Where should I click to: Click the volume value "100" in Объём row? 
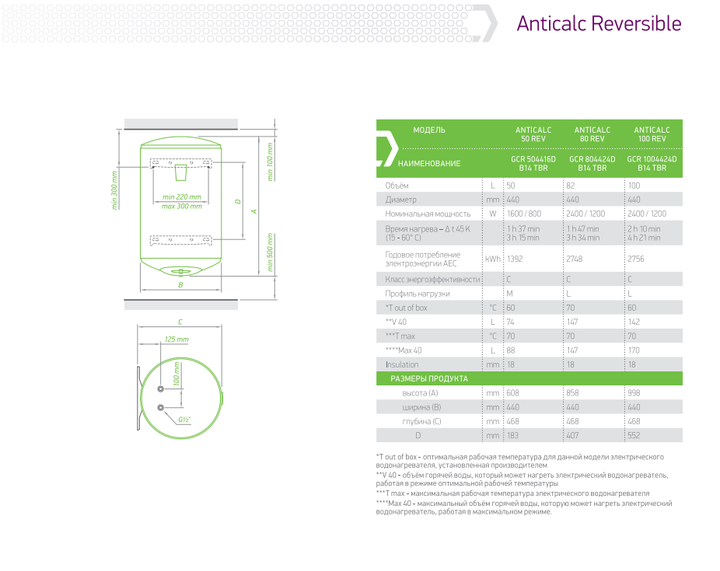(x=634, y=185)
